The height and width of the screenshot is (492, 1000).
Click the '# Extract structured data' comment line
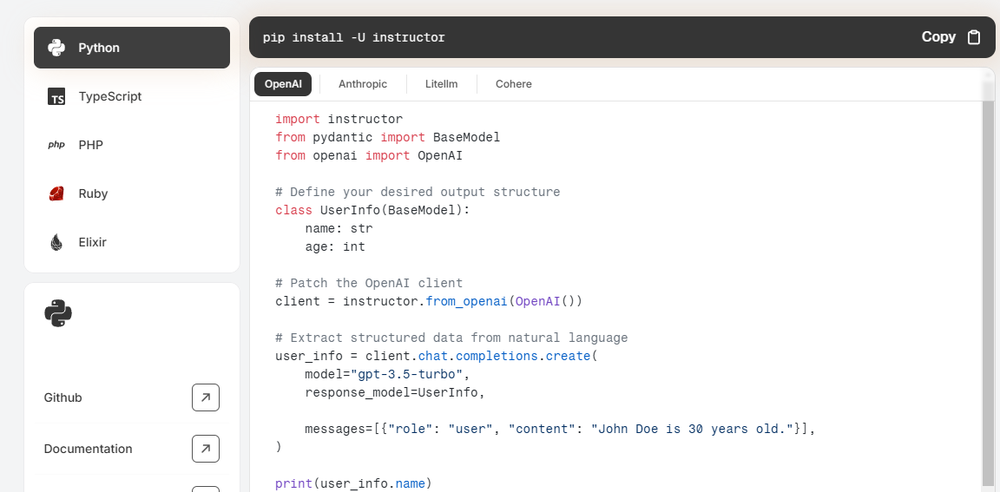(x=452, y=338)
